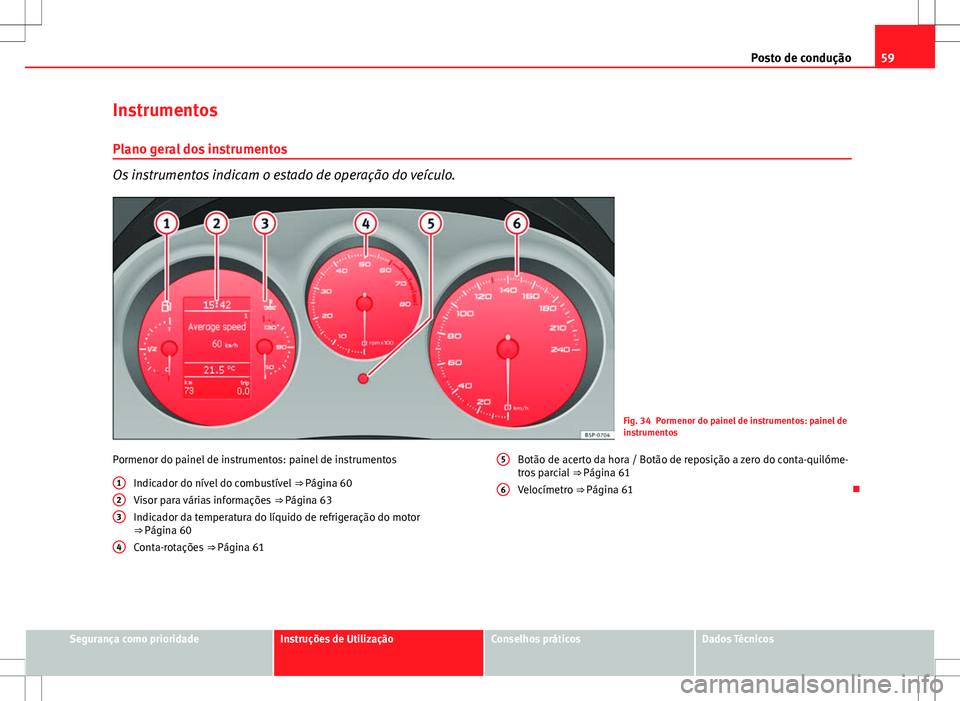
Task: Click the coolant temperature icon on gauge
Action: [x=269, y=304]
